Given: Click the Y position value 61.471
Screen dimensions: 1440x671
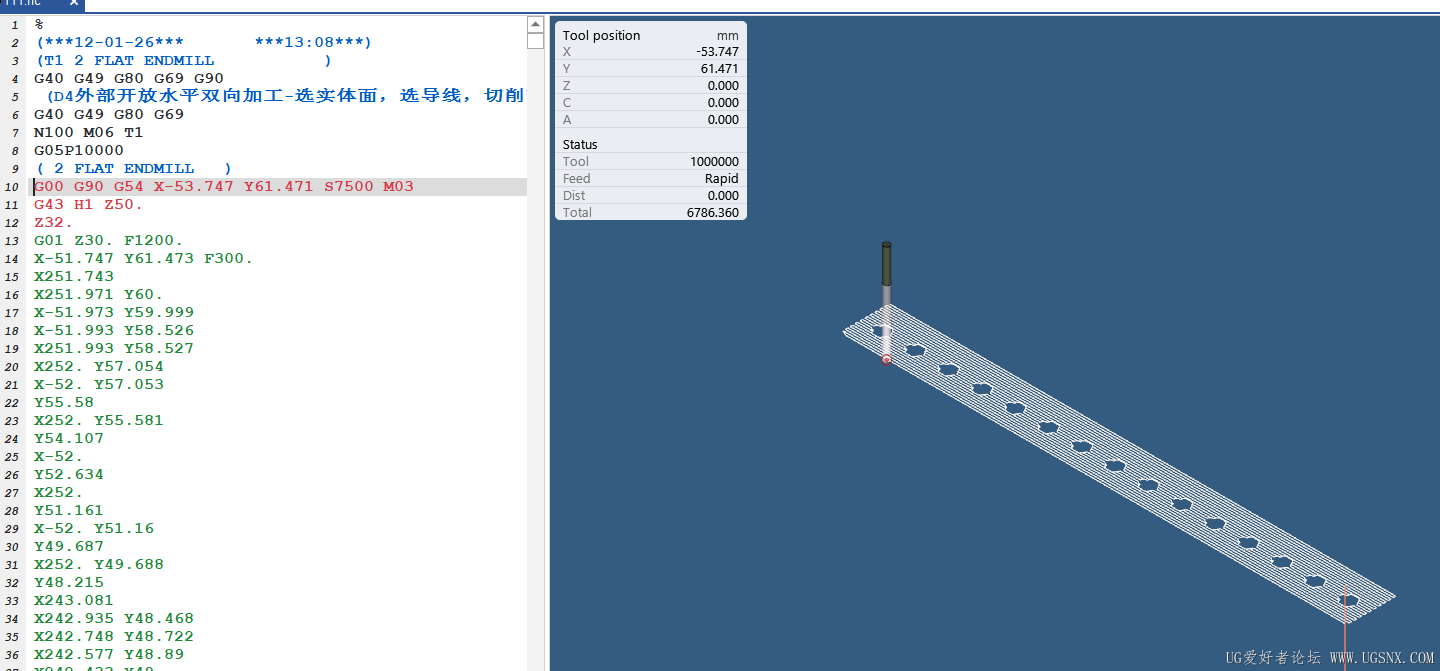Looking at the screenshot, I should (x=719, y=69).
